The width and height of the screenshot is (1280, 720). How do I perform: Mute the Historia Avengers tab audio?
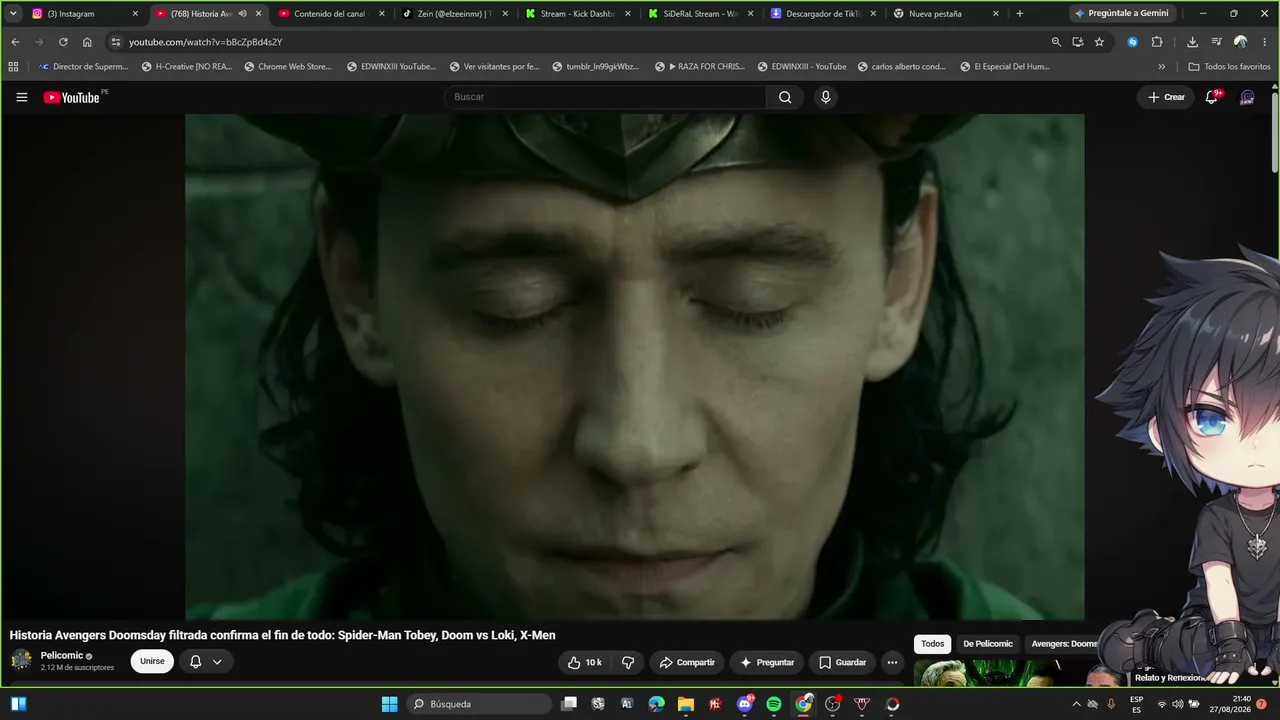pos(242,14)
